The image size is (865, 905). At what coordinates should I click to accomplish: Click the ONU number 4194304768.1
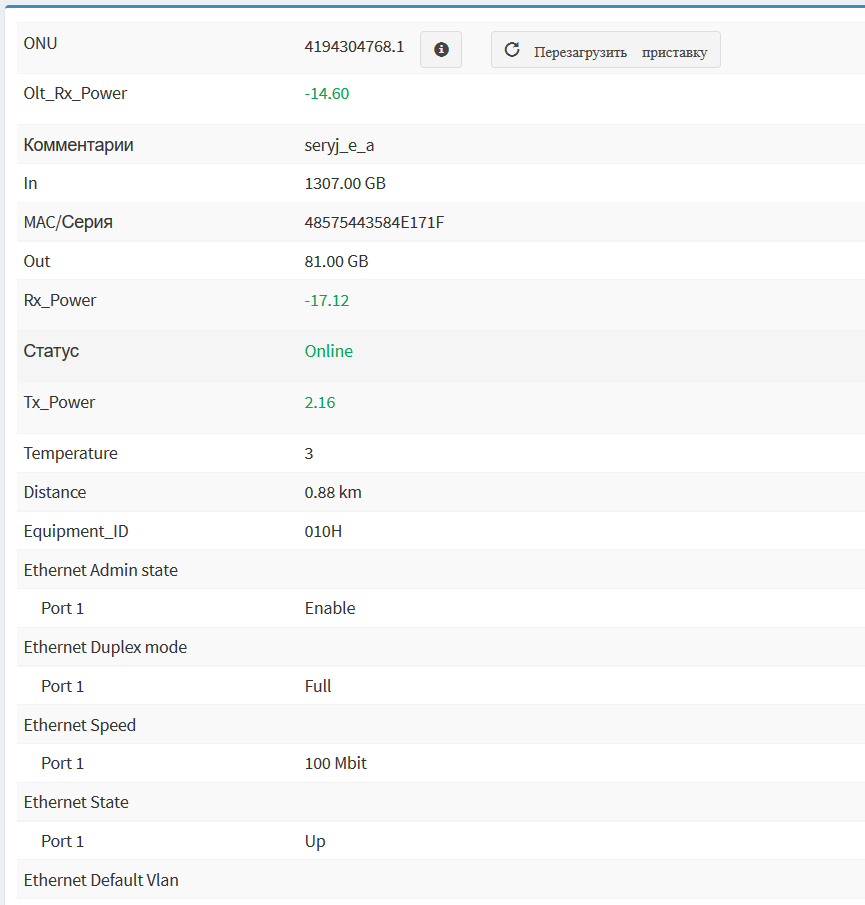click(354, 46)
